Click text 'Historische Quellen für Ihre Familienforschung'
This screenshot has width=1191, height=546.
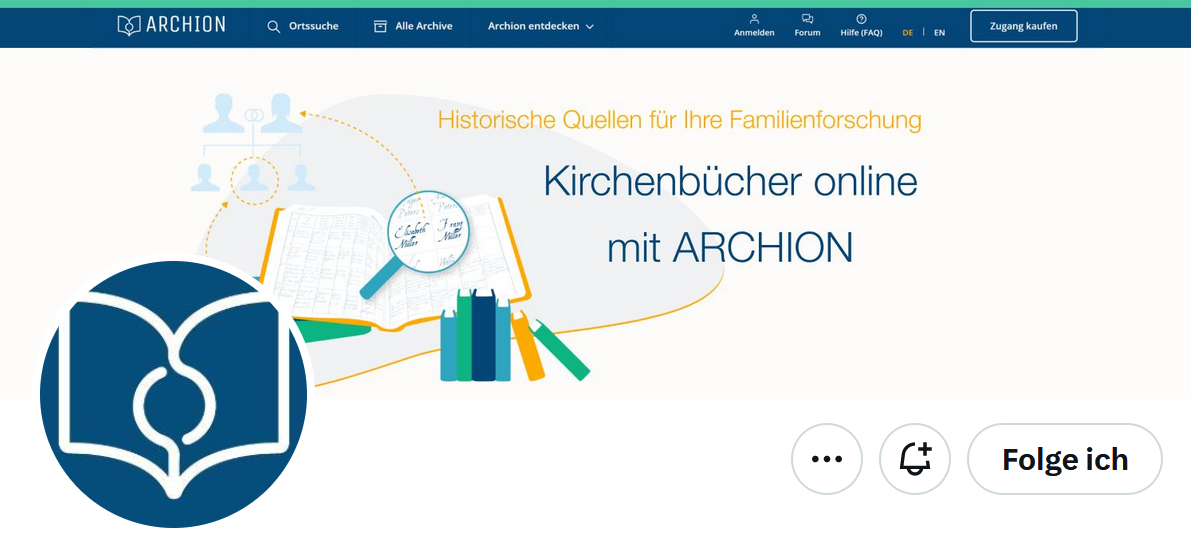tap(680, 120)
